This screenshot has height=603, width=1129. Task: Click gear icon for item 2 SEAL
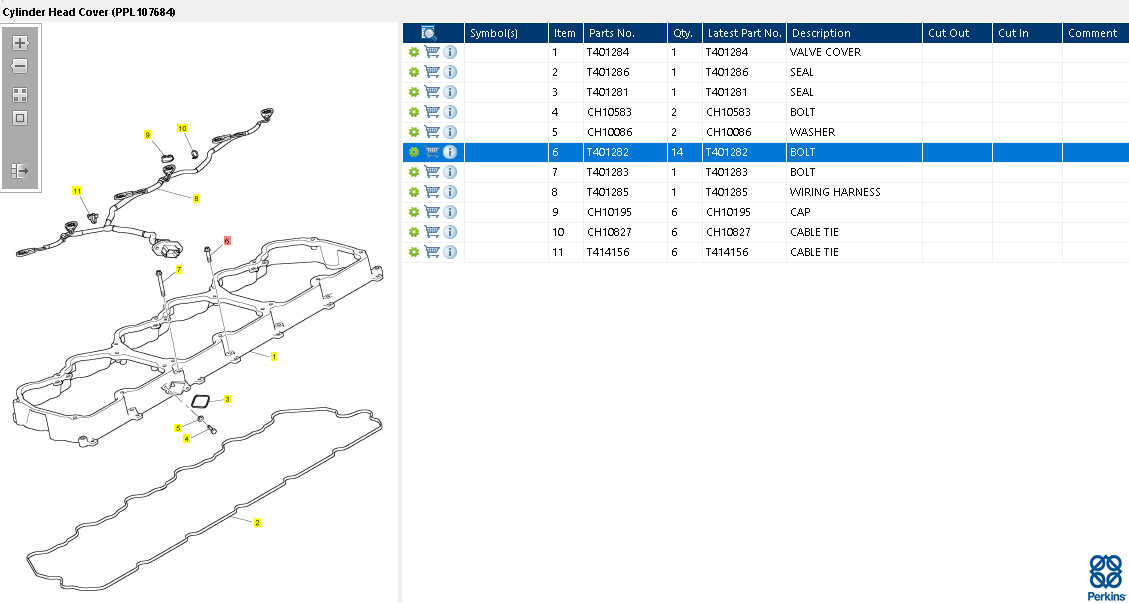click(414, 72)
